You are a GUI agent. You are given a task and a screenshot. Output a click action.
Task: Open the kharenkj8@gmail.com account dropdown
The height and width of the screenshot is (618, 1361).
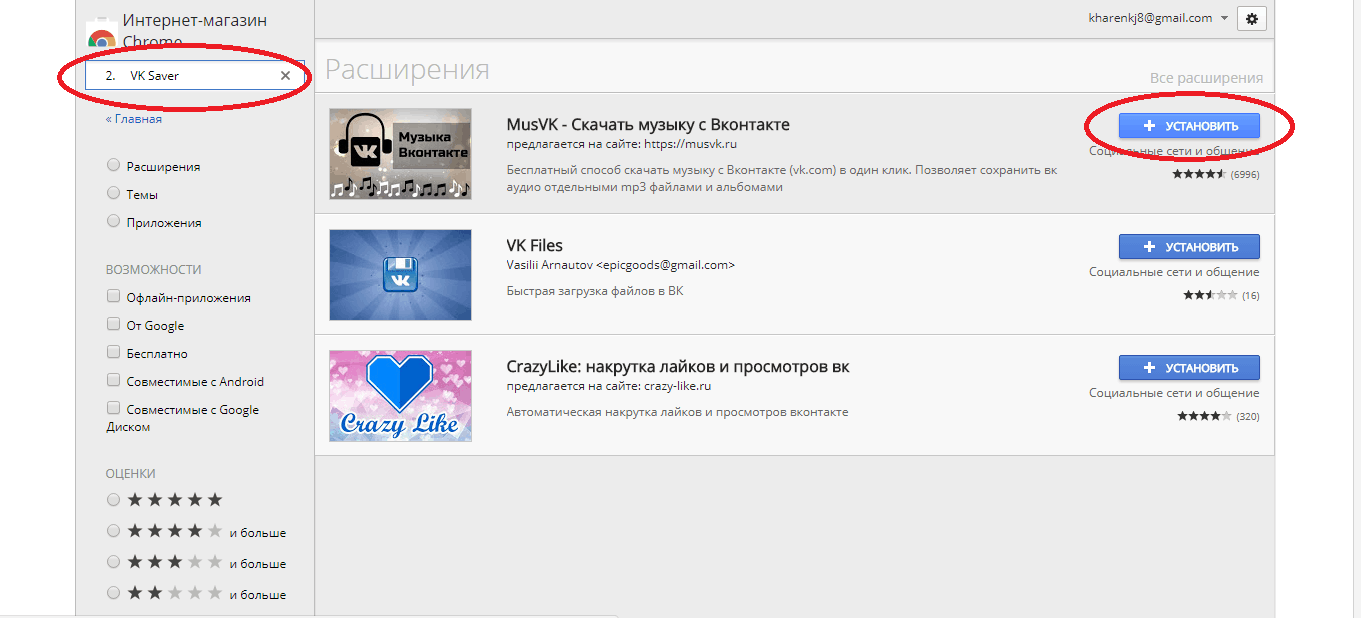1159,18
